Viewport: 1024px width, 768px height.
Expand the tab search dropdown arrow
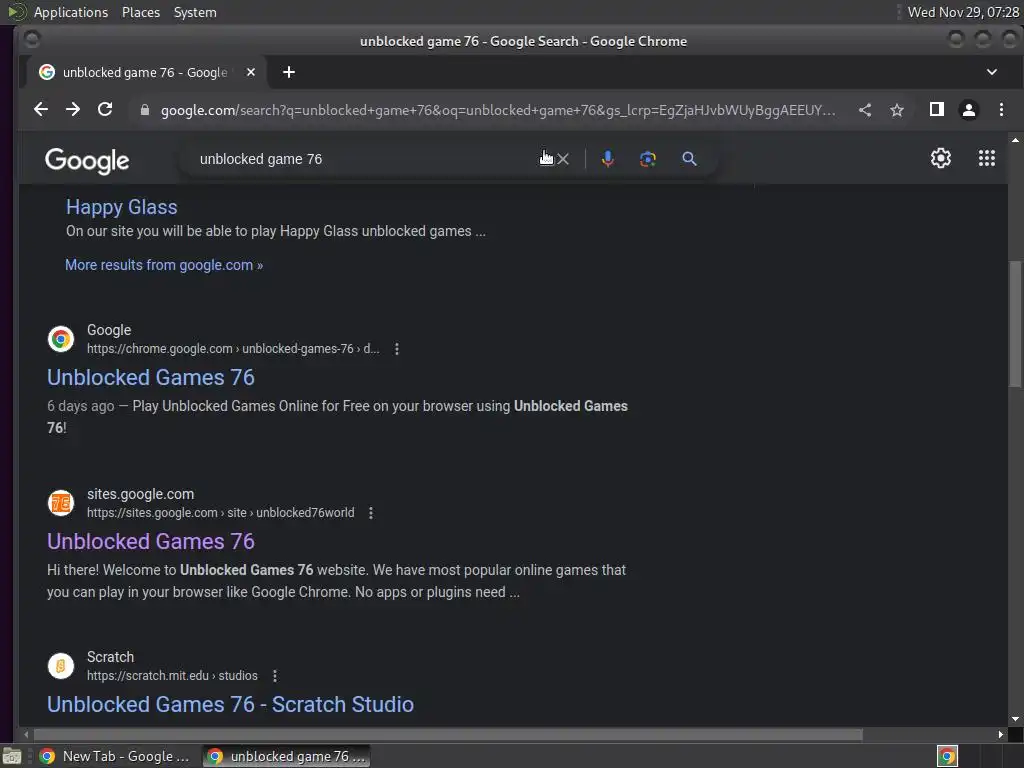991,72
